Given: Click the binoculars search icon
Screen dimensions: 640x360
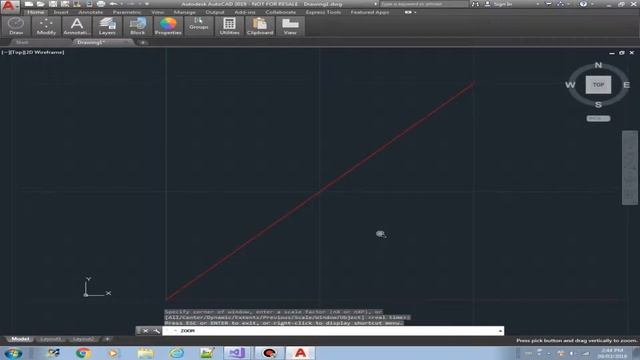Looking at the screenshot, I should tap(475, 4).
